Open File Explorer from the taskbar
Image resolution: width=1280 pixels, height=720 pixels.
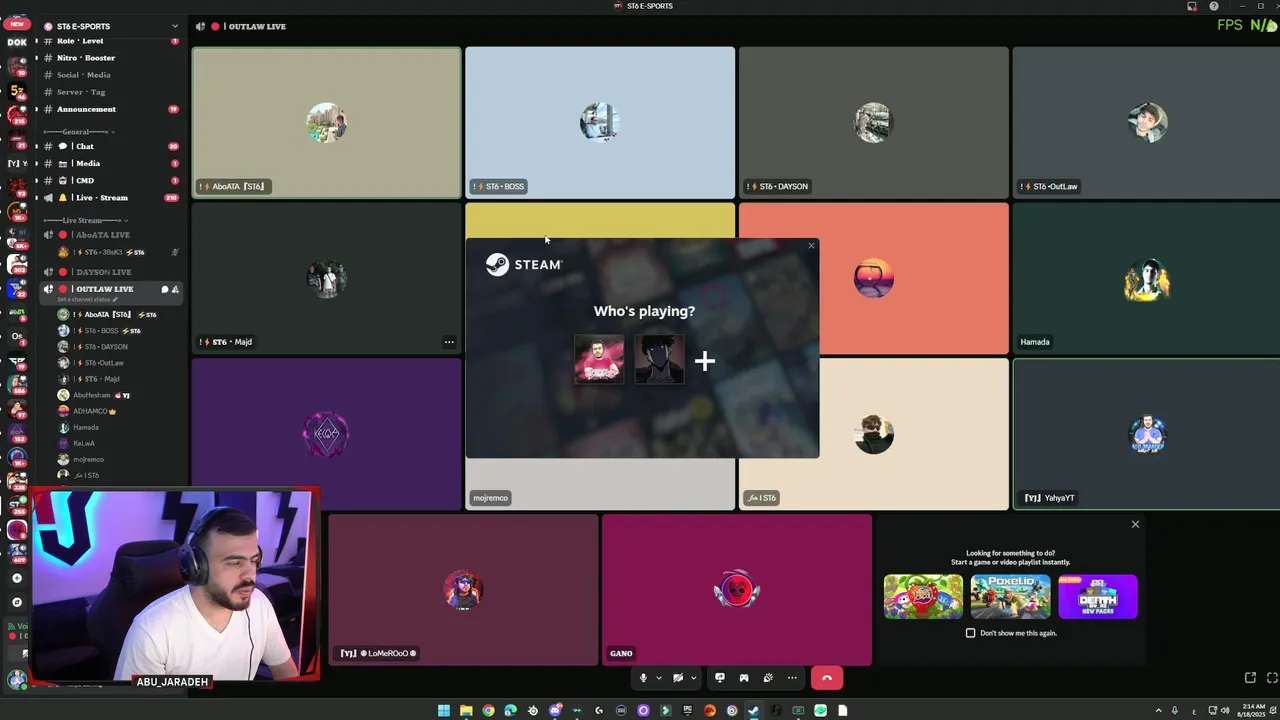coord(466,711)
